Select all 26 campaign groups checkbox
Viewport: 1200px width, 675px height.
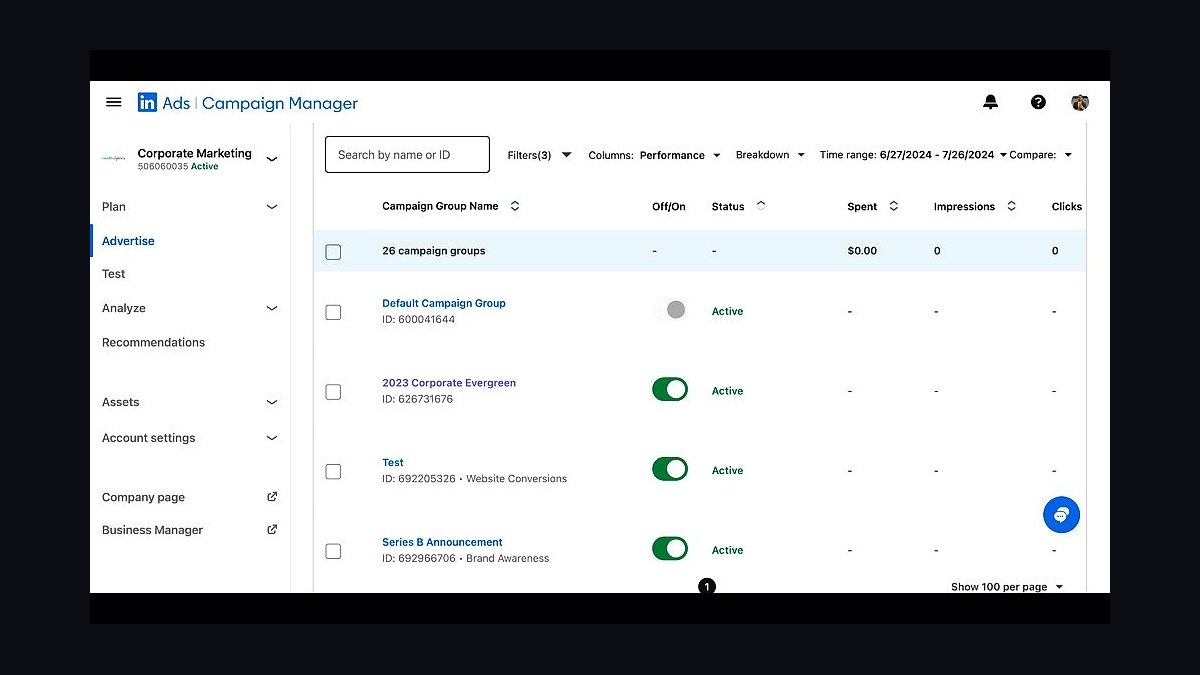point(333,252)
